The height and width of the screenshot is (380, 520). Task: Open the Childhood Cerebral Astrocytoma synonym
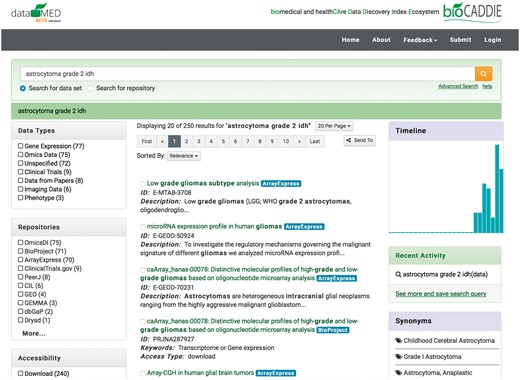pyautogui.click(x=449, y=340)
